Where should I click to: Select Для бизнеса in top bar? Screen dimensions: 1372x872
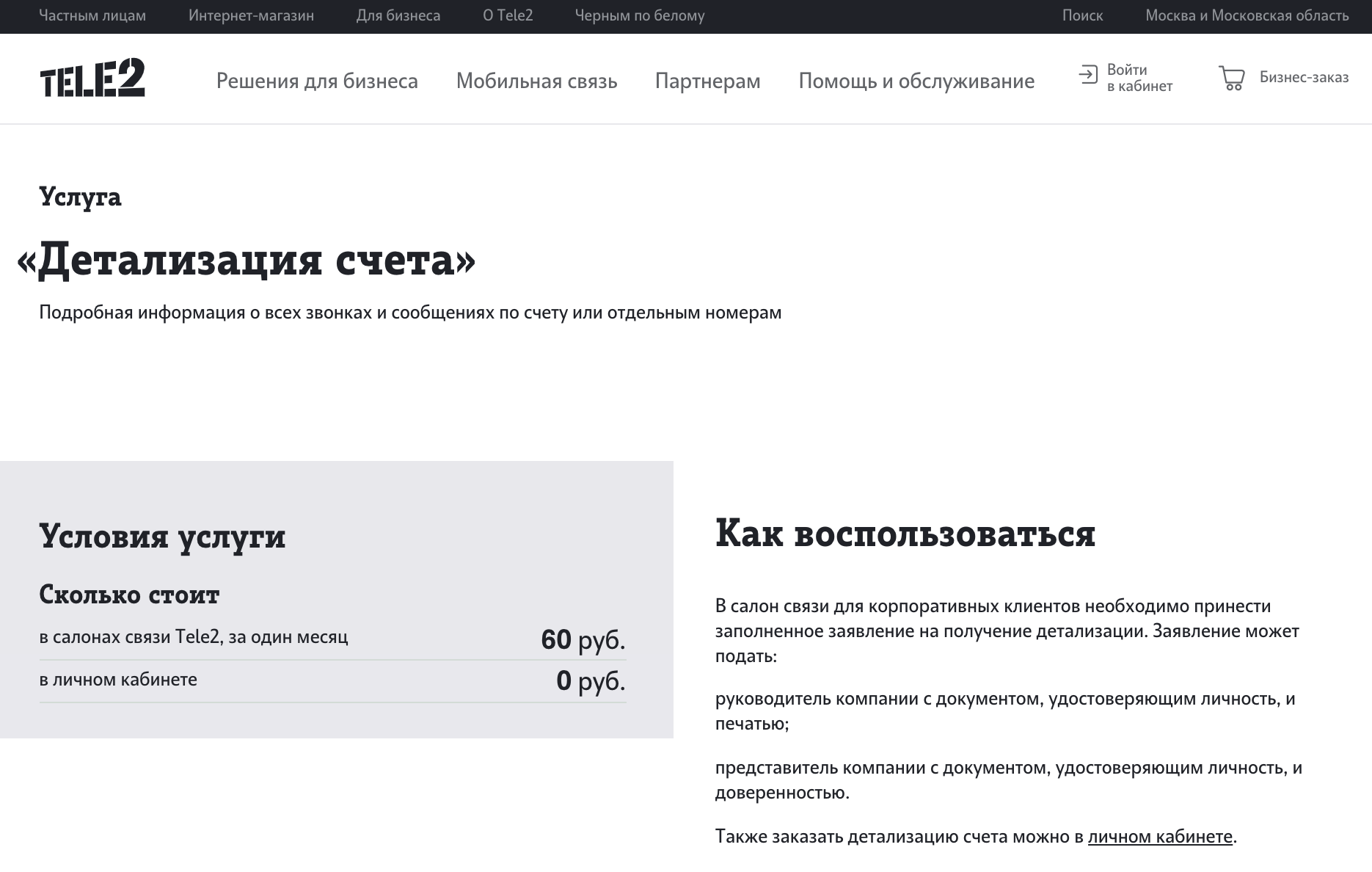pos(398,15)
